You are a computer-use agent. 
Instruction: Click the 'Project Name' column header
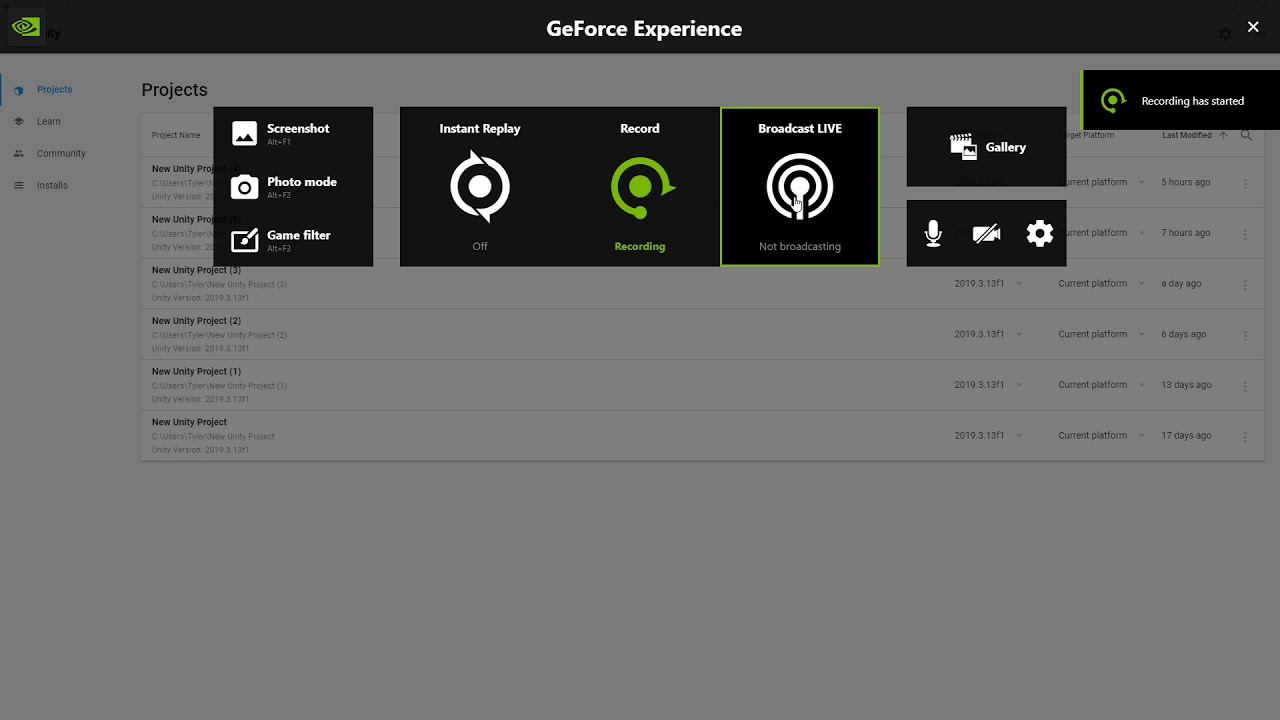[x=176, y=136]
